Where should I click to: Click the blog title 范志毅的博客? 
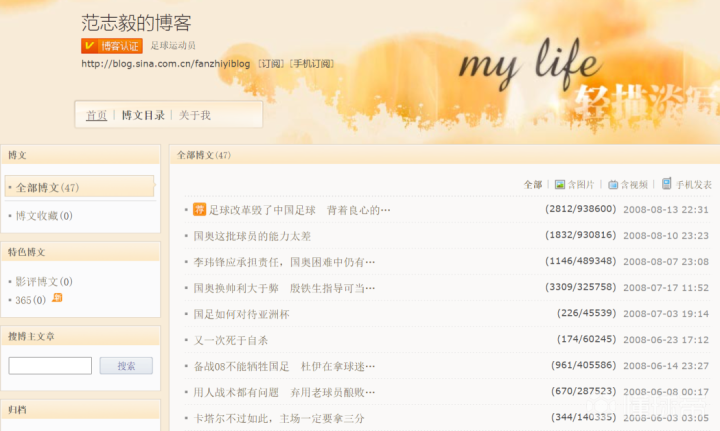136,22
